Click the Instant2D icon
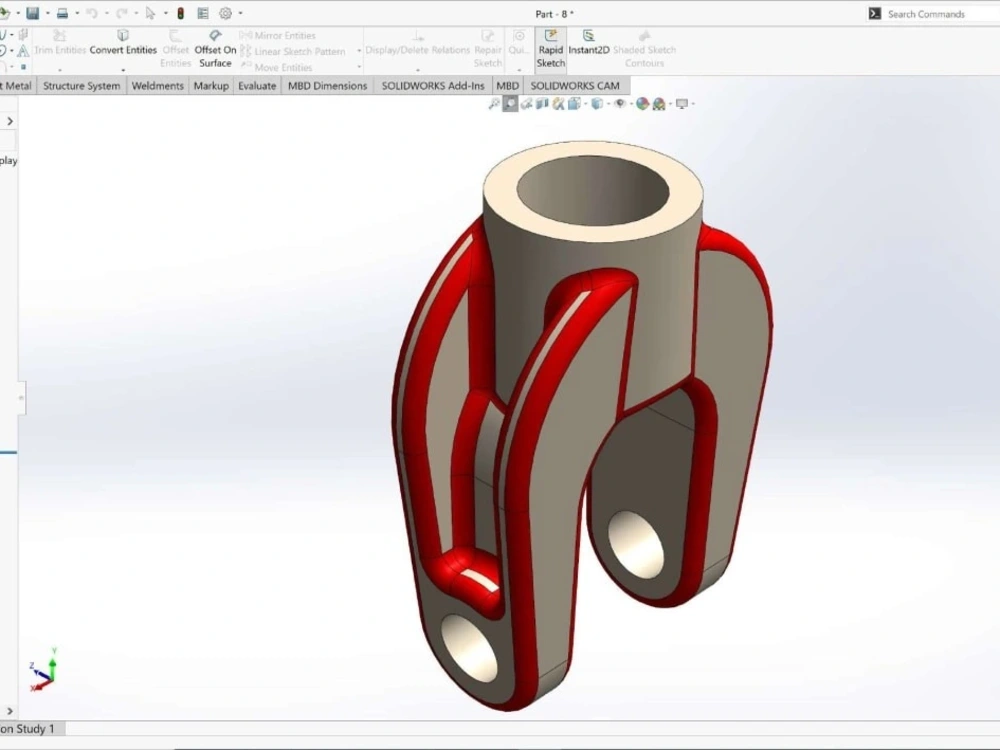The image size is (1000, 750). [x=589, y=43]
